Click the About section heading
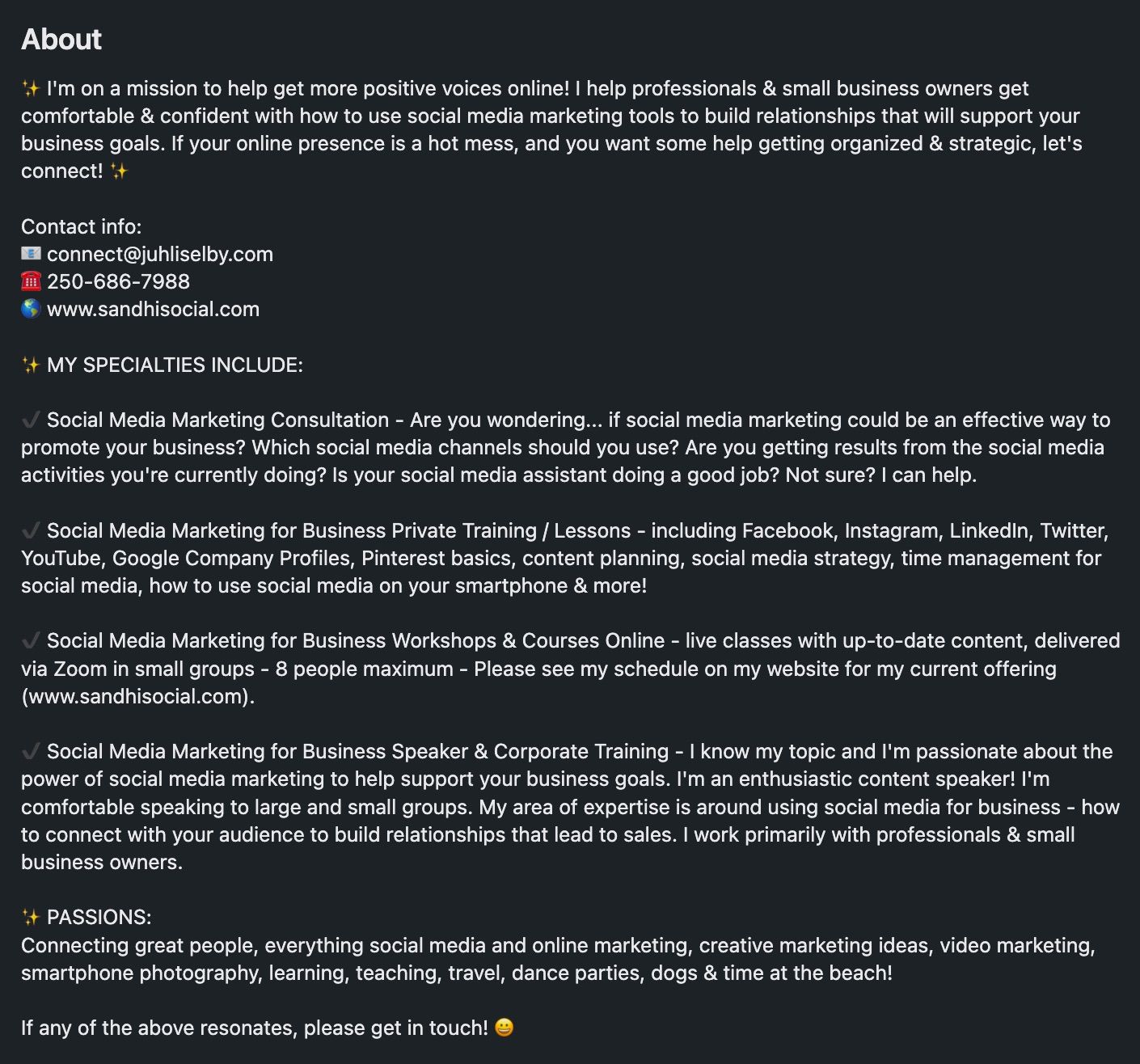1140x1064 pixels. [x=61, y=39]
